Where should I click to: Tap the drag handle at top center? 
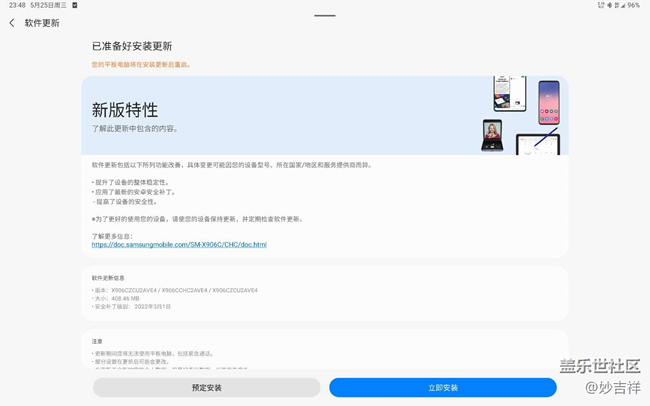(x=324, y=16)
